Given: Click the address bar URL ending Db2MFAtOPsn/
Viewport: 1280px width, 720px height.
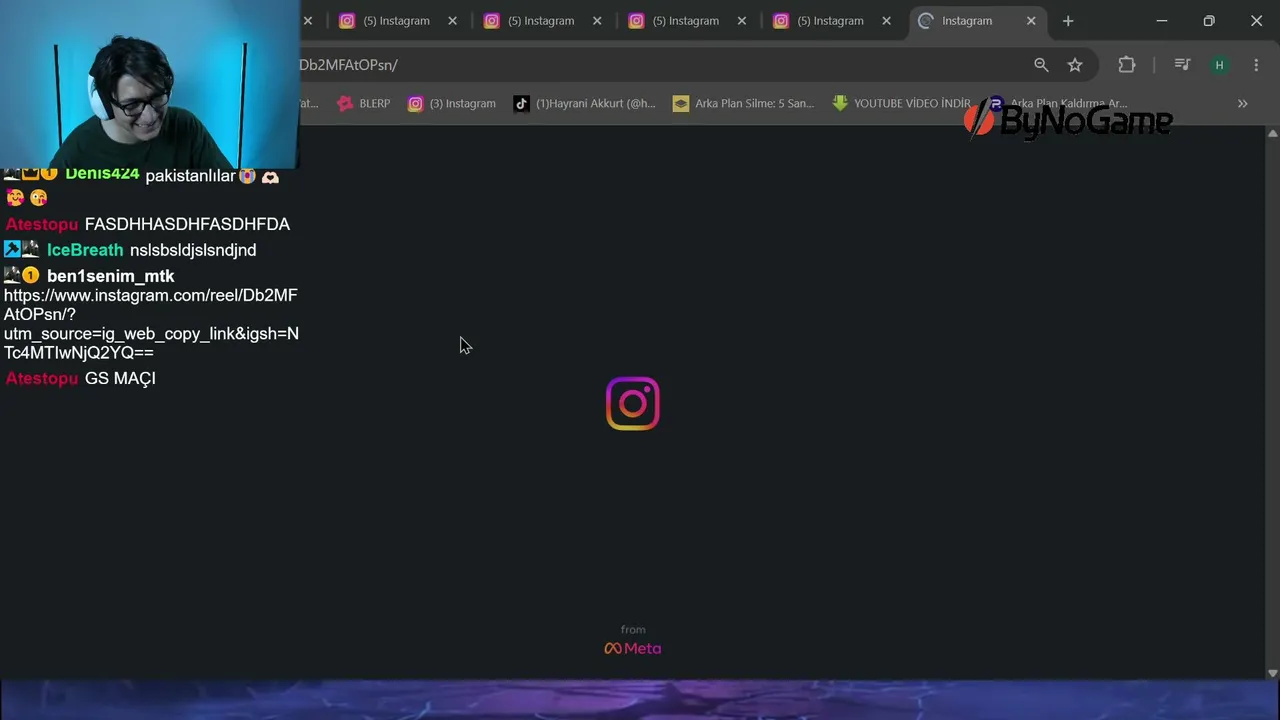Looking at the screenshot, I should 349,65.
